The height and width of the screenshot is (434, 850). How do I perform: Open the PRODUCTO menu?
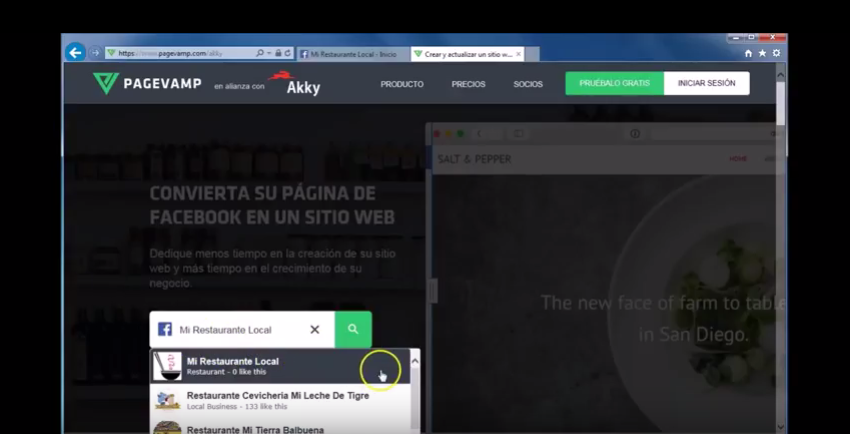click(x=402, y=84)
